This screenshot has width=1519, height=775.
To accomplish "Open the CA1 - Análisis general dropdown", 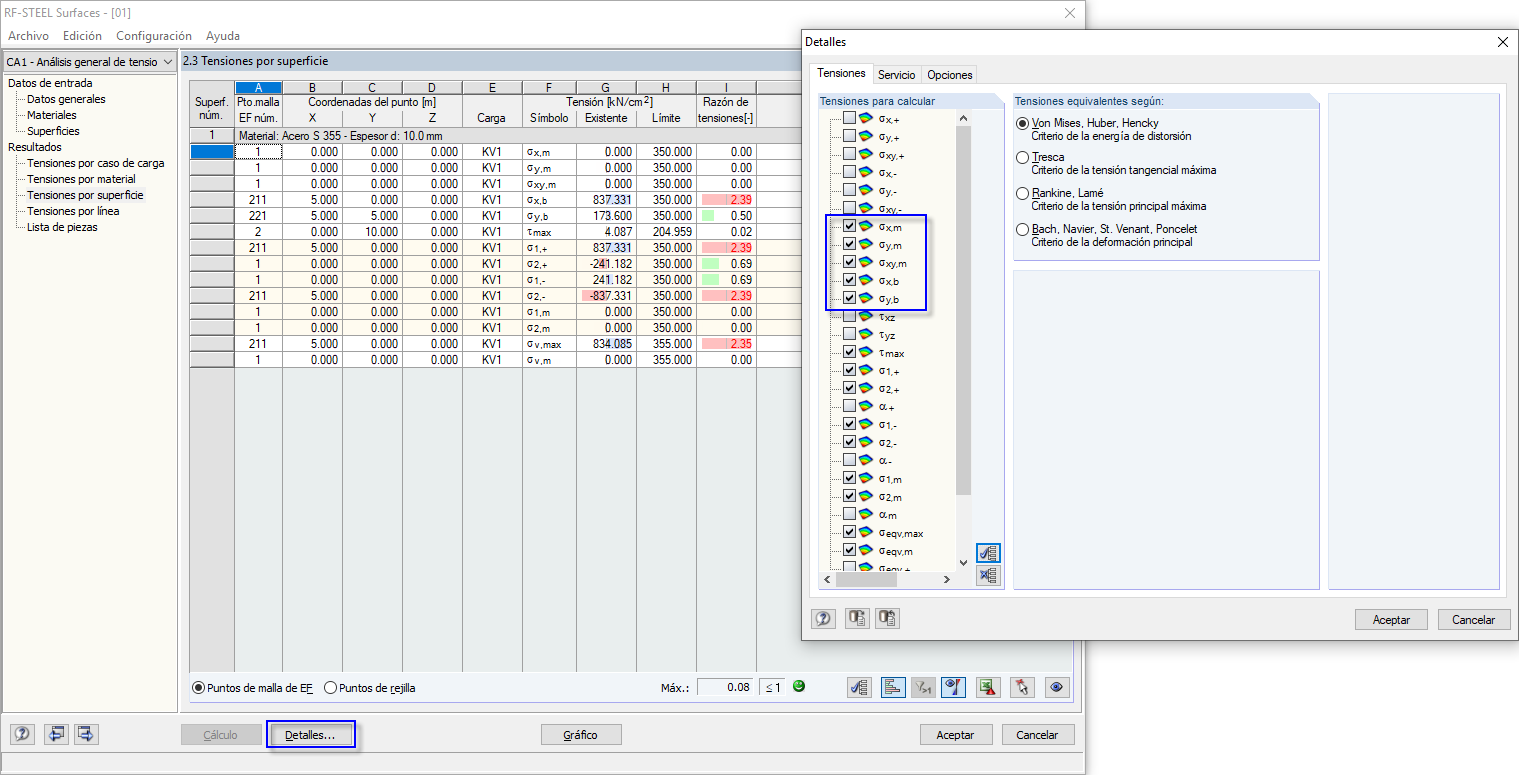I will (90, 61).
